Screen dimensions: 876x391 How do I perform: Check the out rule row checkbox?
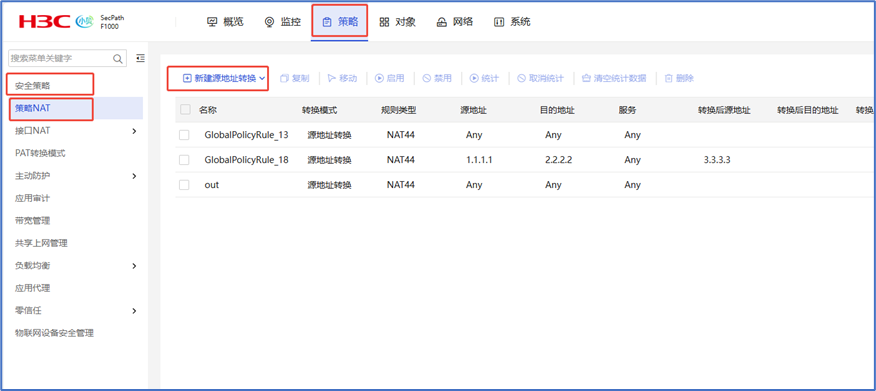[184, 185]
